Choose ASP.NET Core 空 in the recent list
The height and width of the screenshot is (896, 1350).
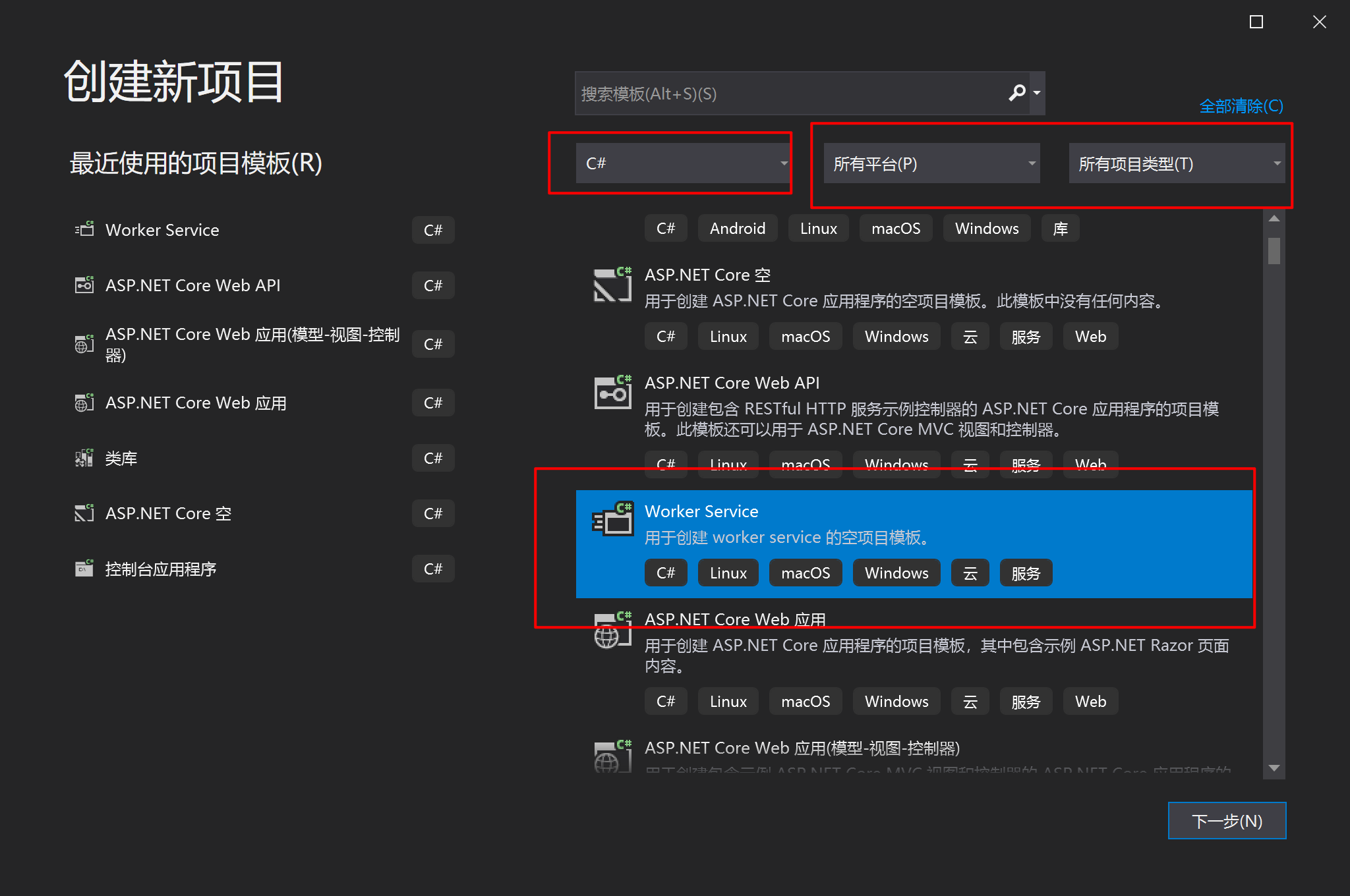point(168,513)
